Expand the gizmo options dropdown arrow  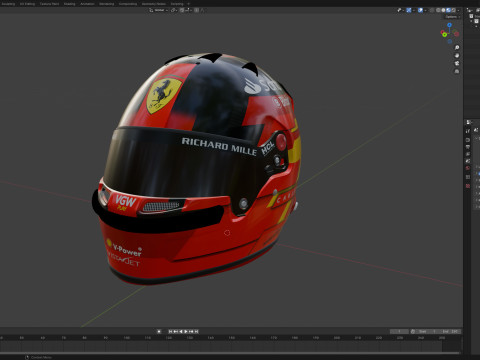(414, 10)
